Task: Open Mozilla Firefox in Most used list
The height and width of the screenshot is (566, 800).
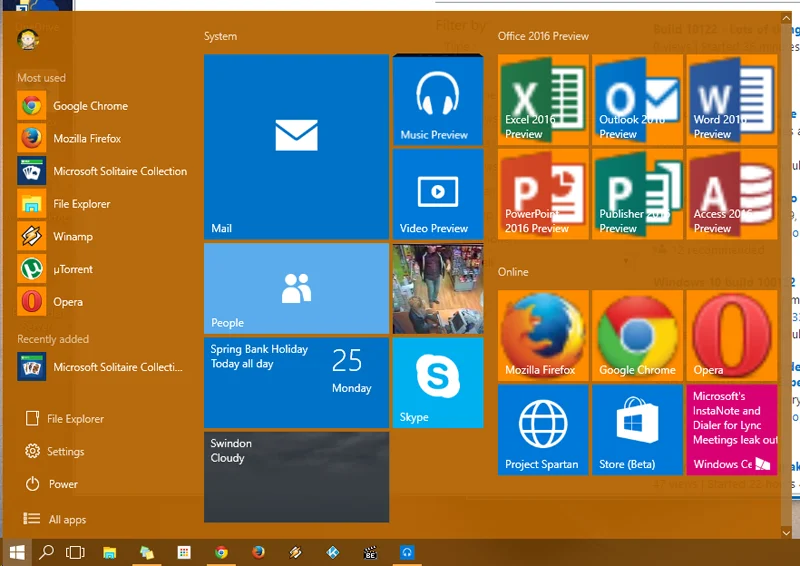Action: tap(102, 138)
